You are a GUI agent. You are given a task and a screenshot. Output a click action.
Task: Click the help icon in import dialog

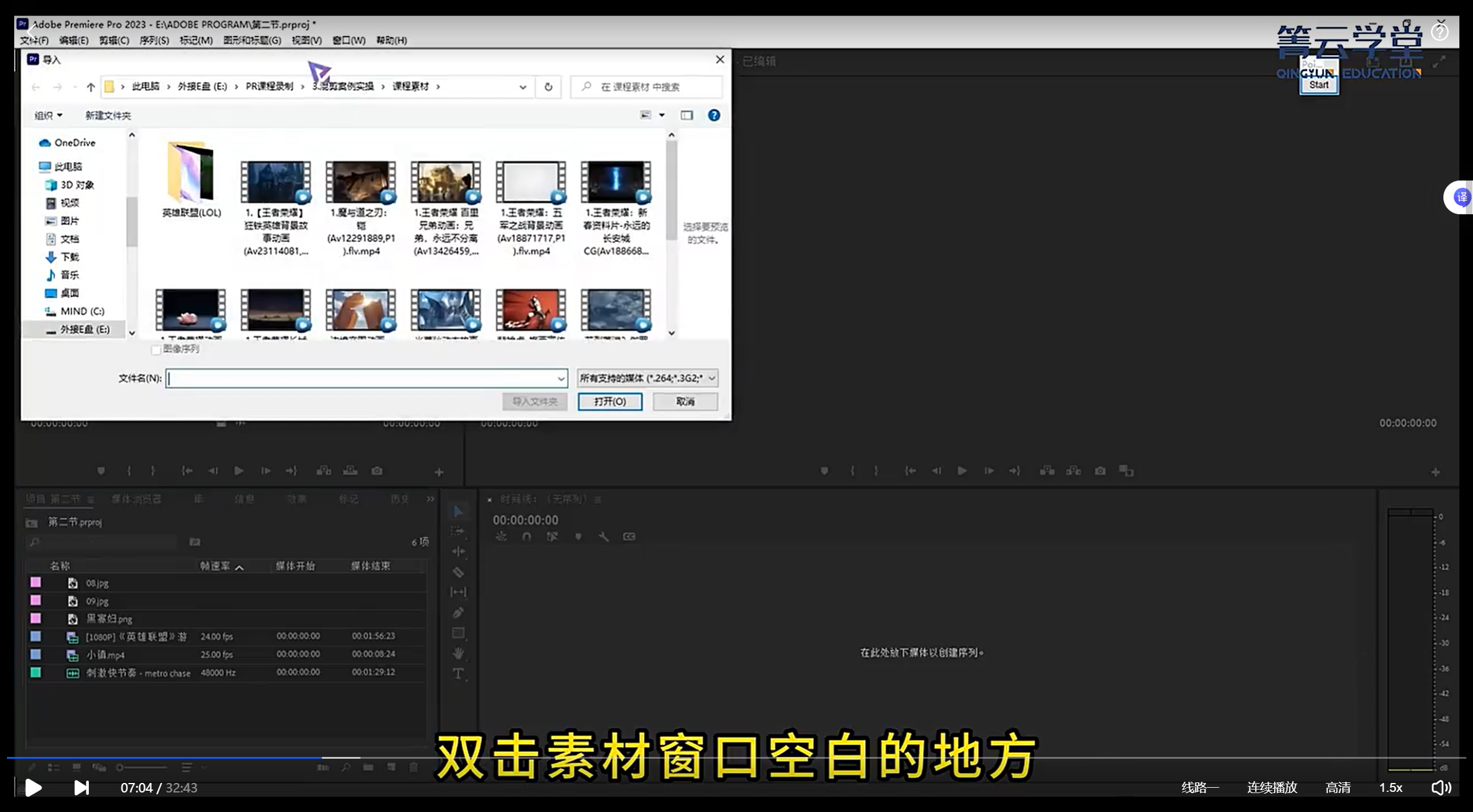pyautogui.click(x=714, y=115)
